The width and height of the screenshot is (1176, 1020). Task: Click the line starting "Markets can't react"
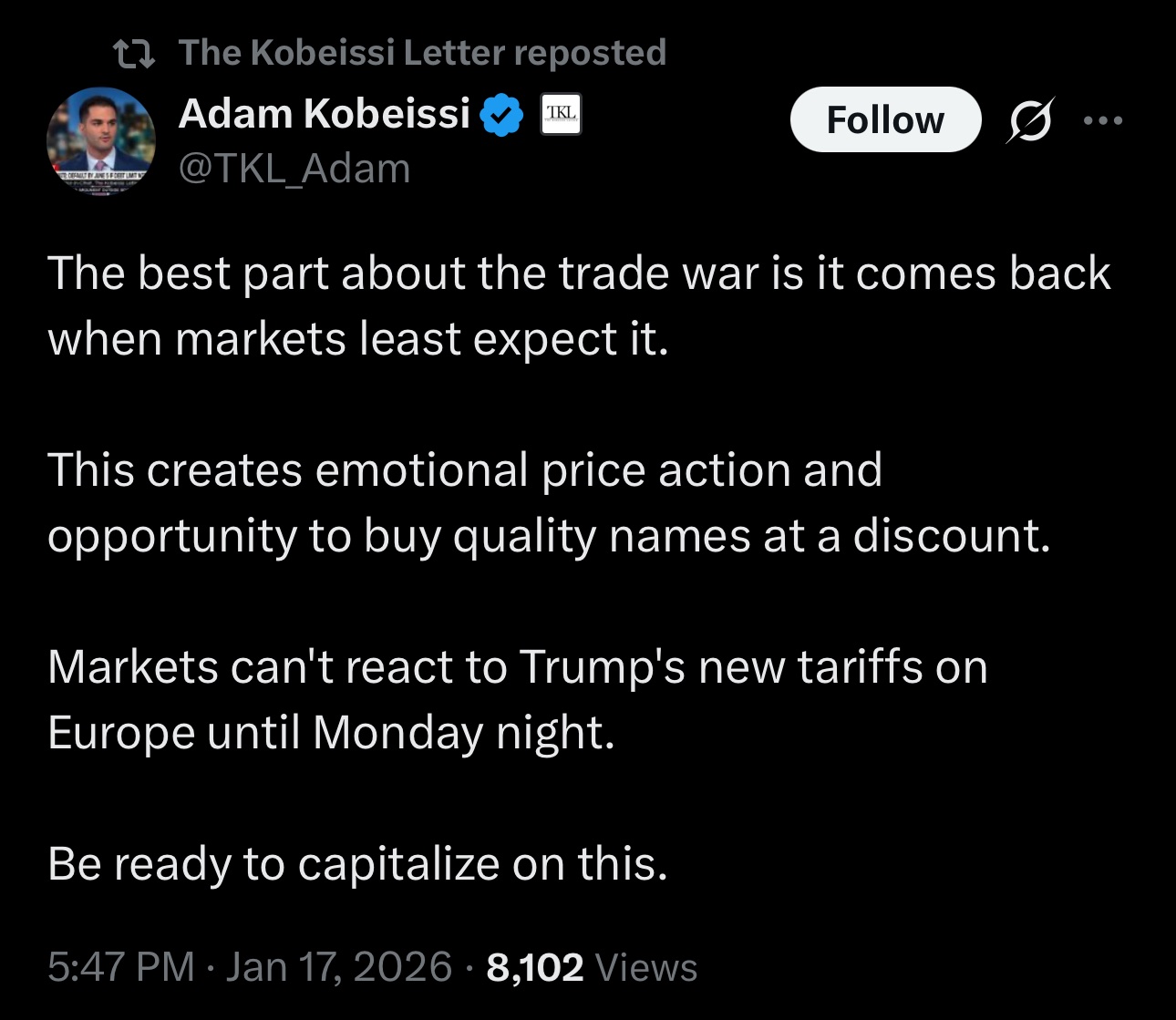(x=517, y=667)
